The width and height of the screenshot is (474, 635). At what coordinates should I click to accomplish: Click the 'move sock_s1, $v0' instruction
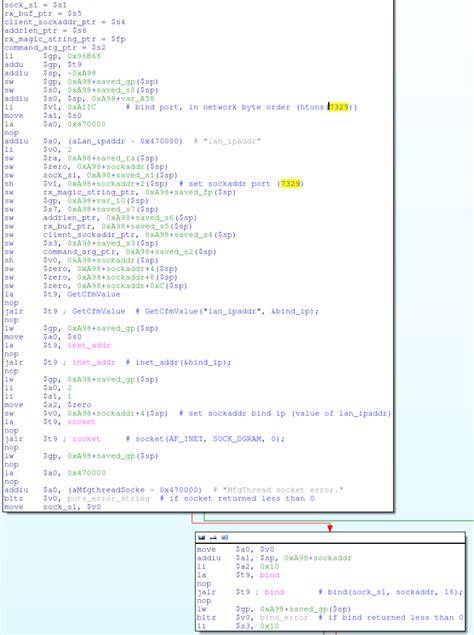[x=53, y=507]
